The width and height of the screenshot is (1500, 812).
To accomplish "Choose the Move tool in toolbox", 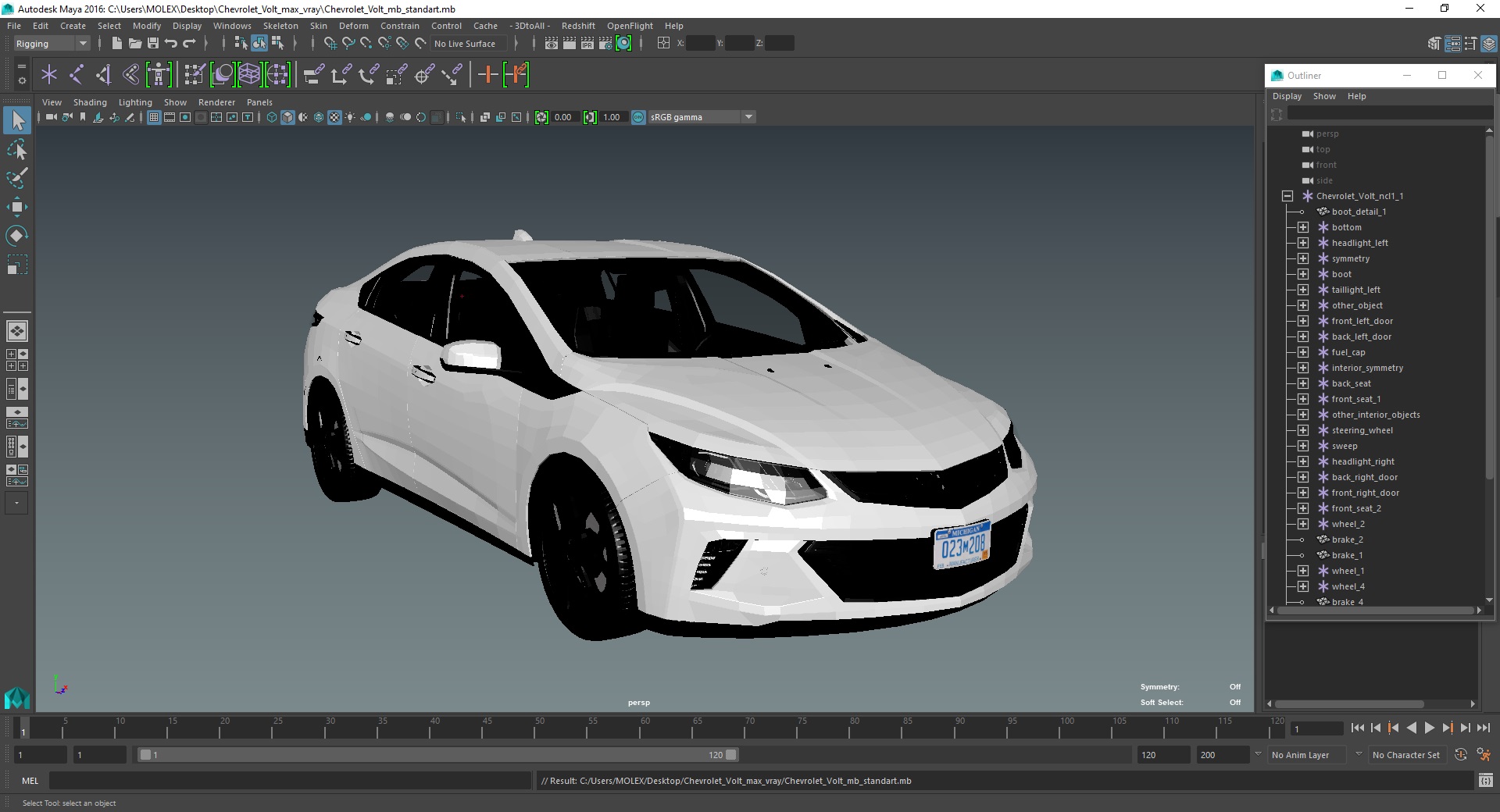I will pos(17,207).
